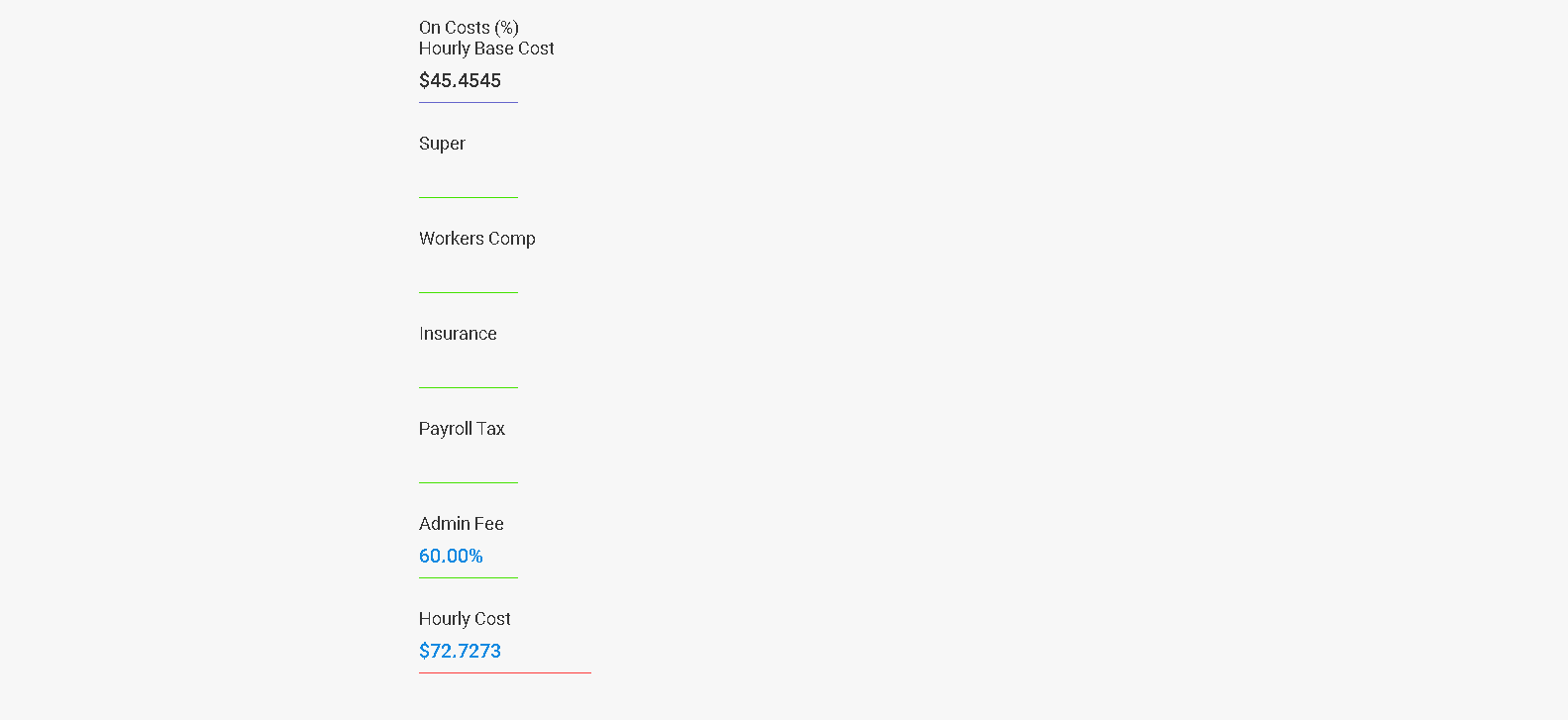Focus the empty Payroll Tax input field
This screenshot has width=1568, height=720.
[468, 462]
